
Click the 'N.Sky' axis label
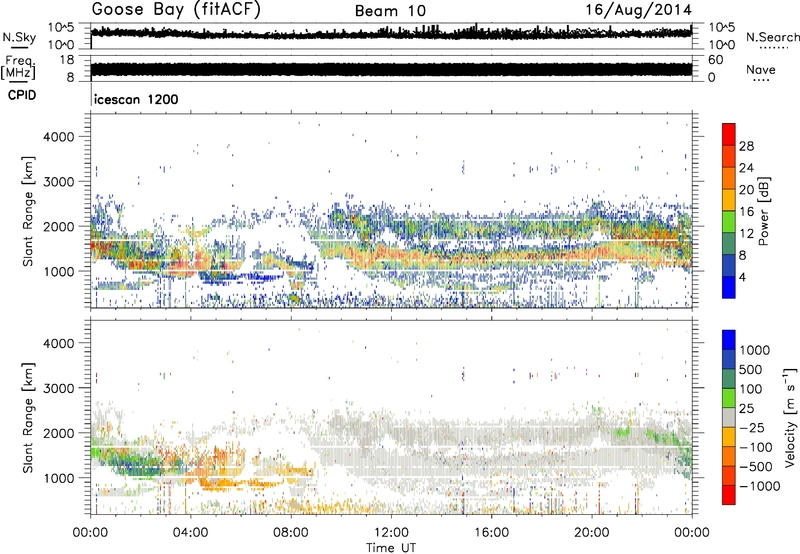(x=19, y=37)
